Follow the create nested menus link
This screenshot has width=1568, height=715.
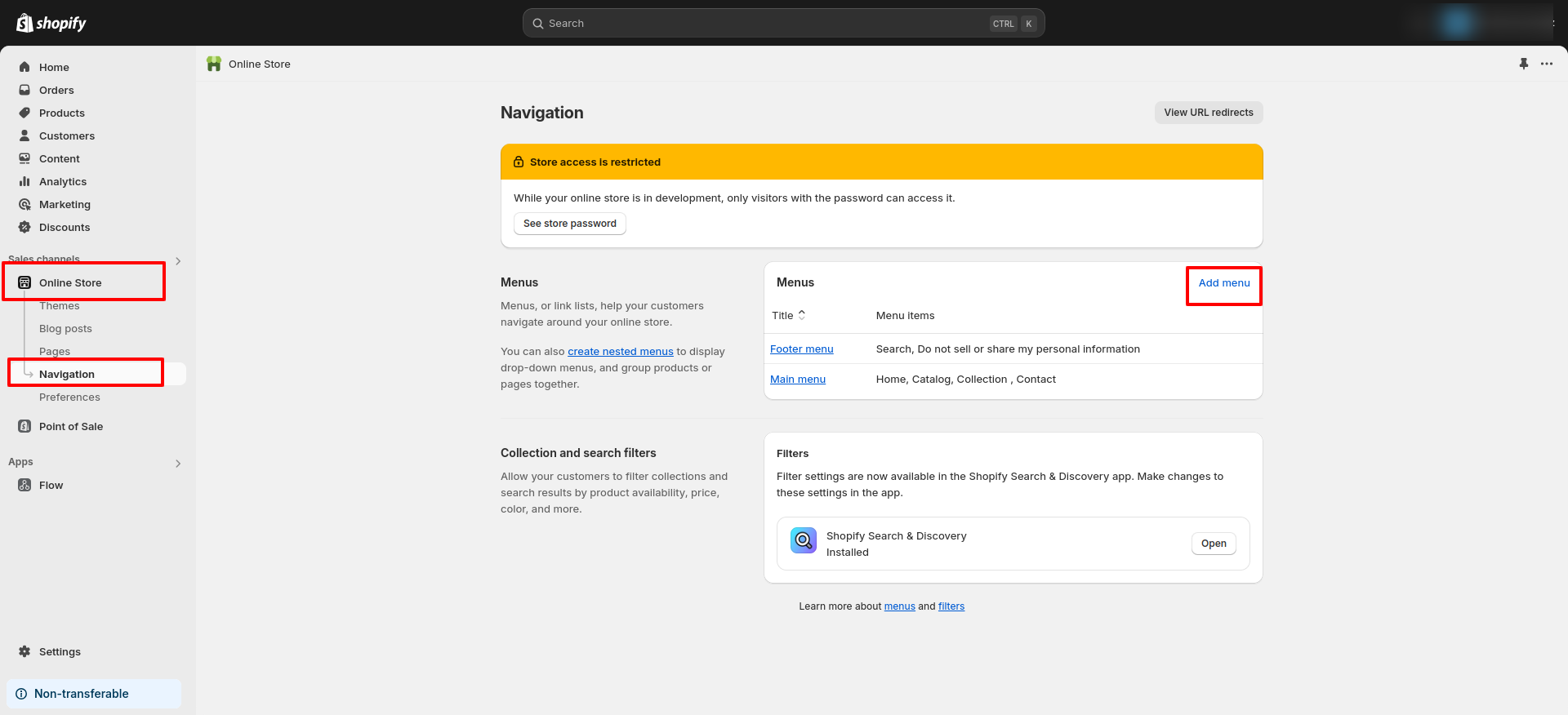click(x=621, y=351)
